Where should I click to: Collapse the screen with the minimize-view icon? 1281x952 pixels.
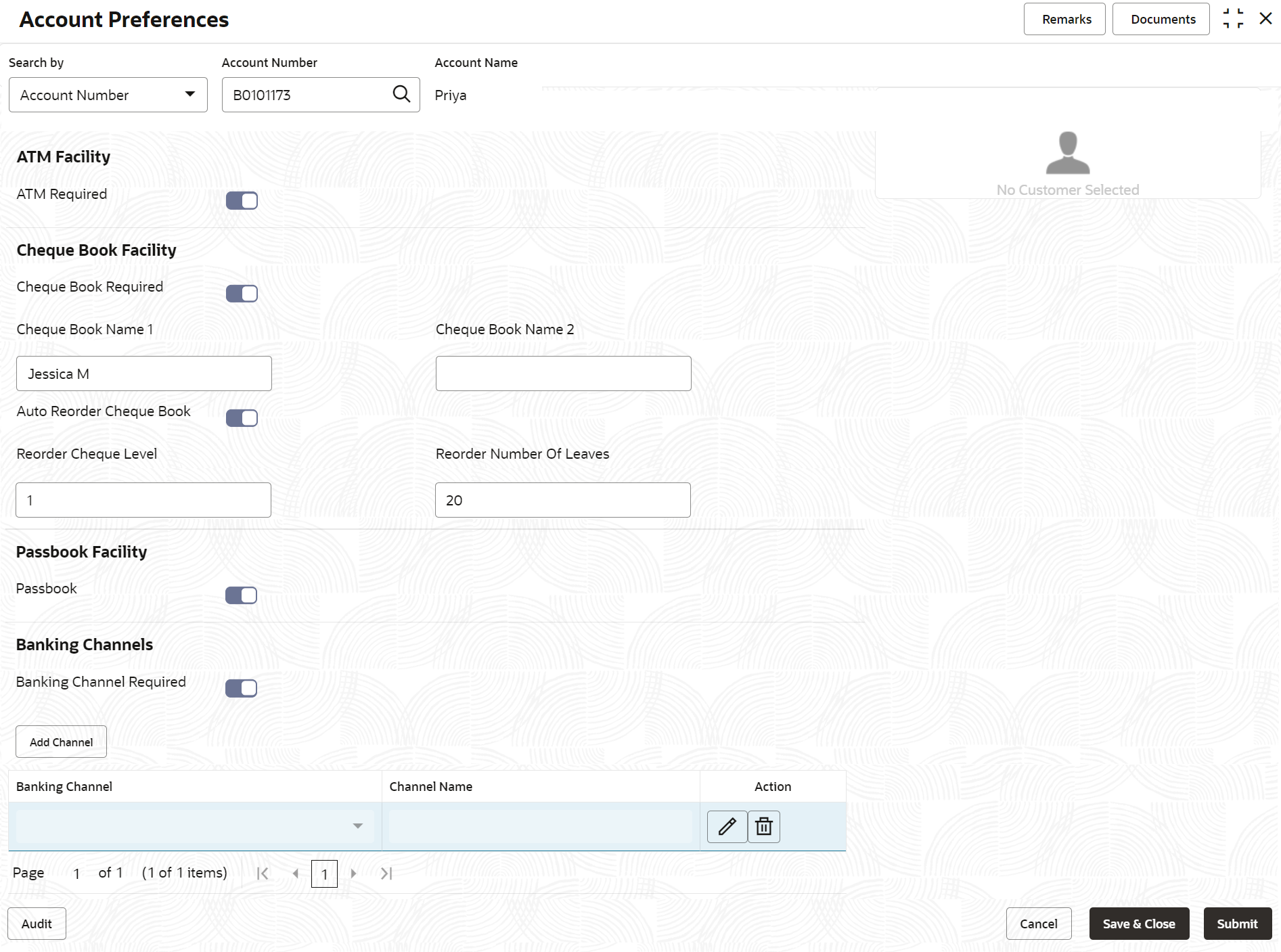pyautogui.click(x=1233, y=19)
